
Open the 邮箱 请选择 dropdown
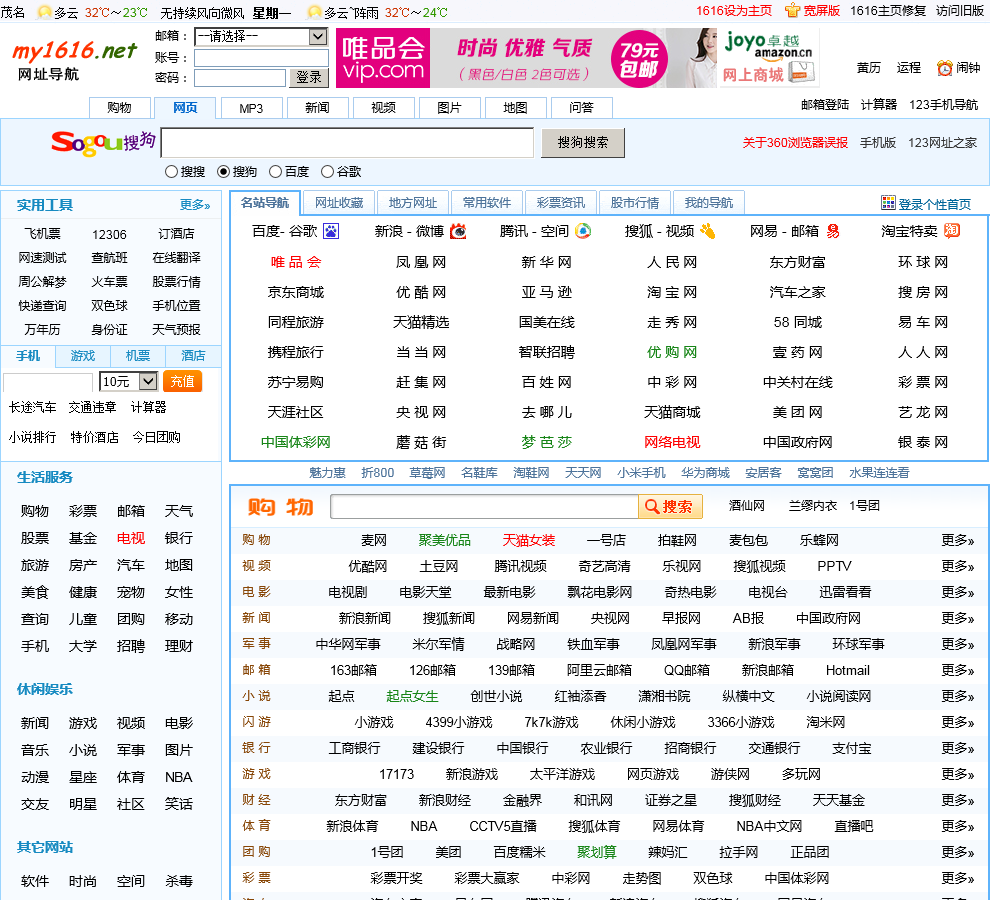261,37
